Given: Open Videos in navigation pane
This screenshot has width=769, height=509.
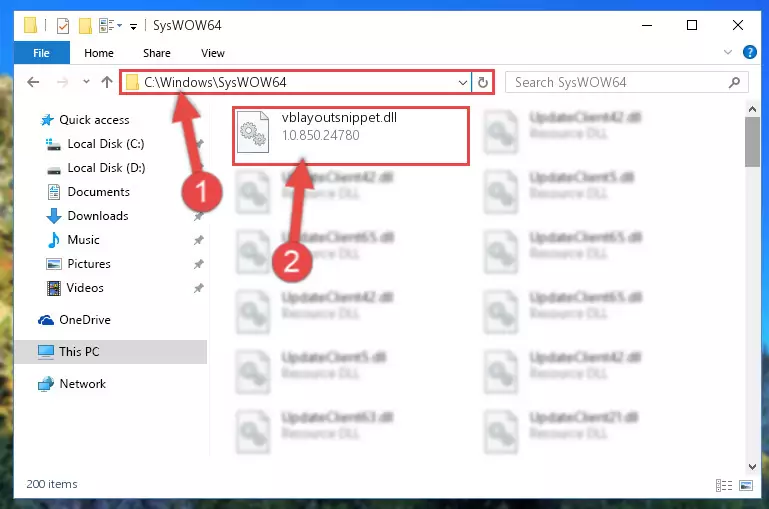Looking at the screenshot, I should click(x=85, y=288).
